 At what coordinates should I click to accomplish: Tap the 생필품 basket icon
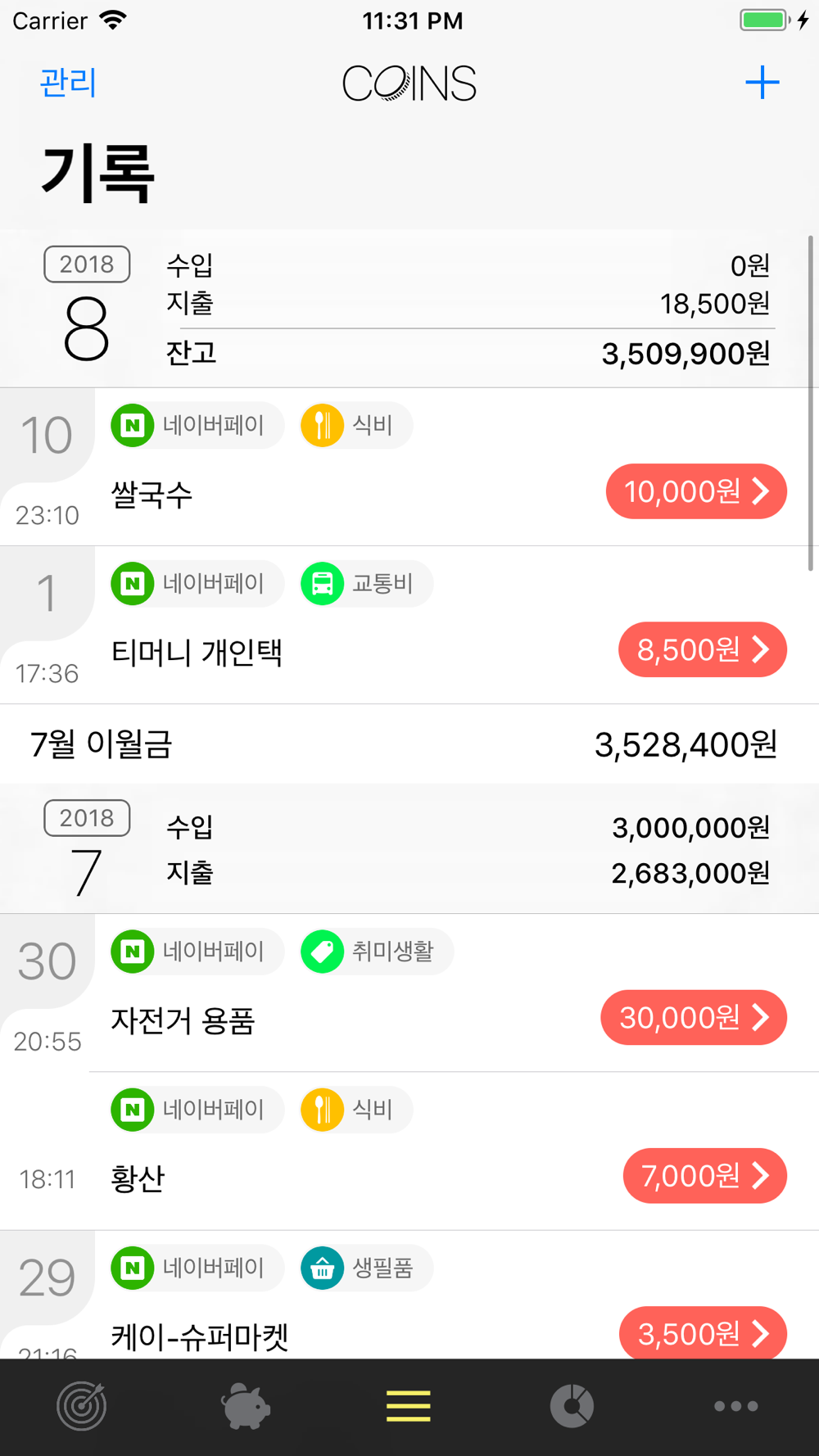[323, 1268]
